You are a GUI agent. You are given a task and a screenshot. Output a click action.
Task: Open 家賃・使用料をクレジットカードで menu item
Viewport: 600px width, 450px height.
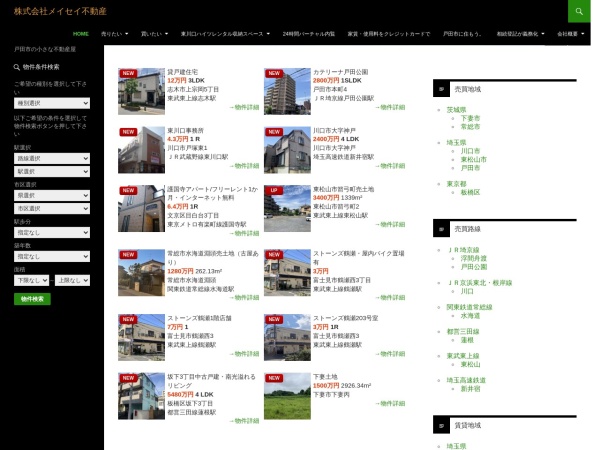(x=389, y=34)
